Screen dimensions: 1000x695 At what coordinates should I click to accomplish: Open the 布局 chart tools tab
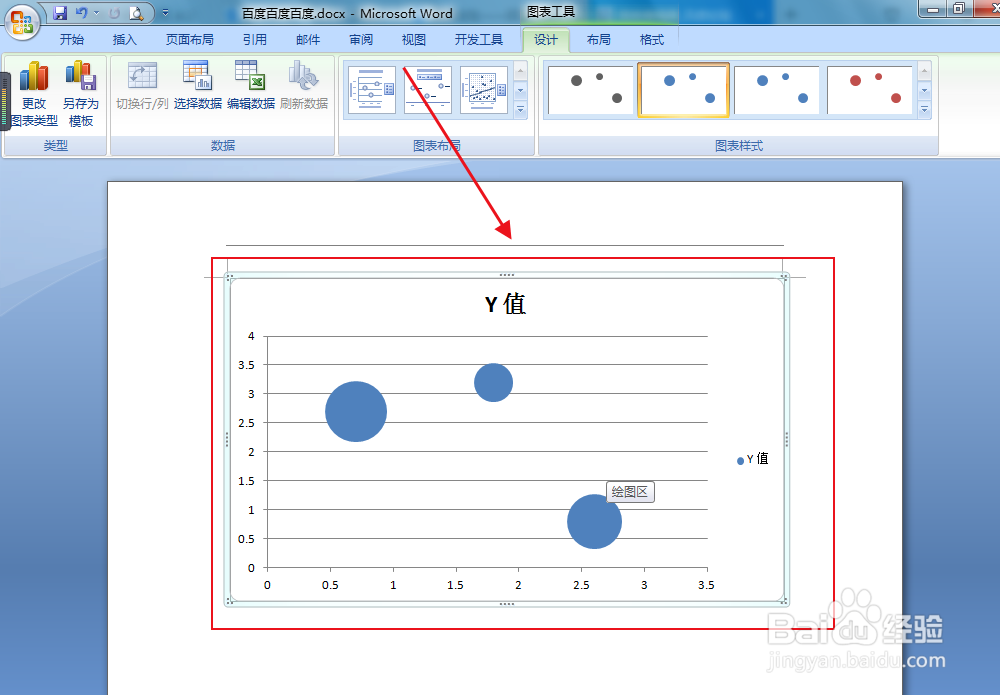pos(598,40)
